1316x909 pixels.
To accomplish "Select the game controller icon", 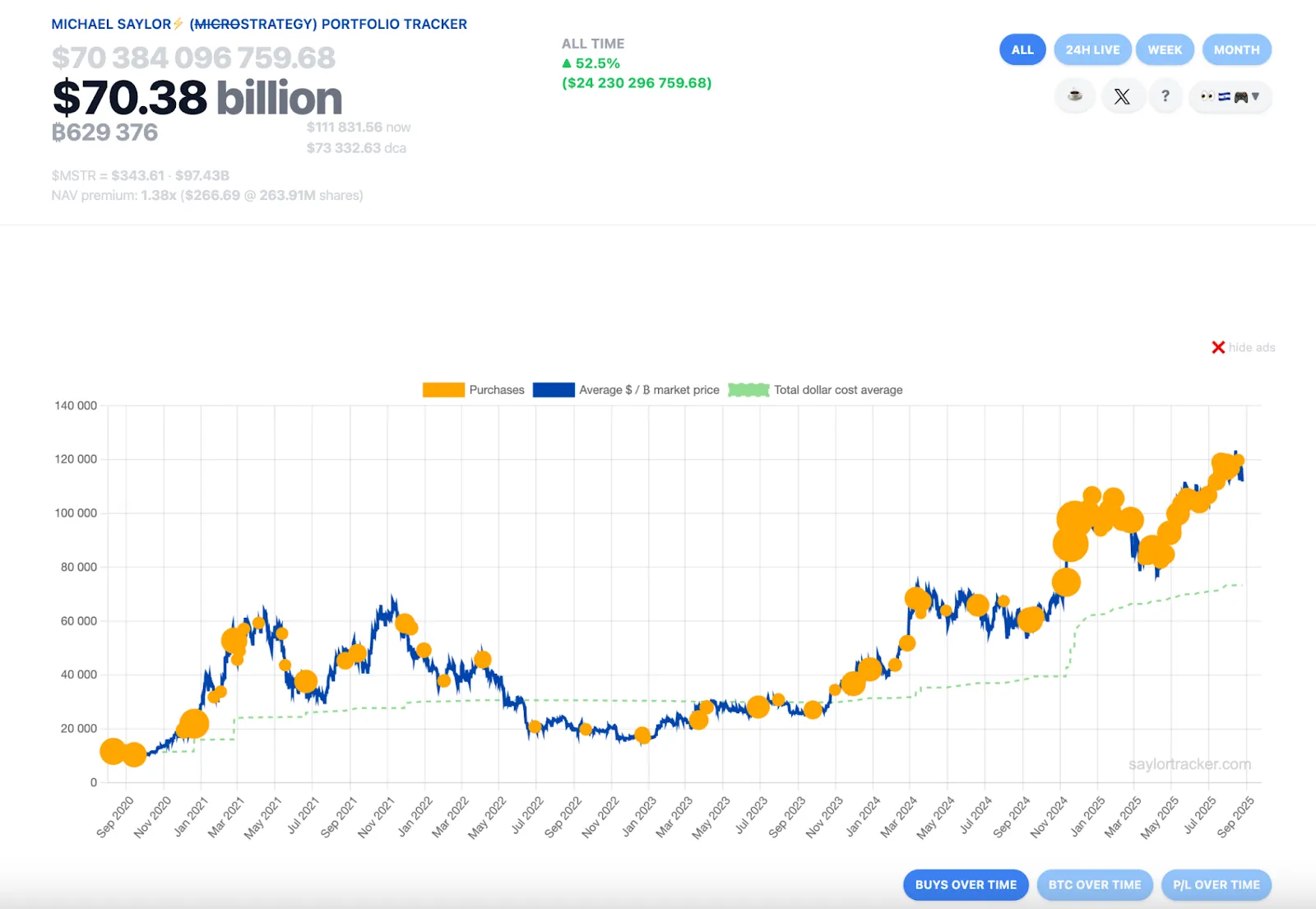I will 1242,96.
